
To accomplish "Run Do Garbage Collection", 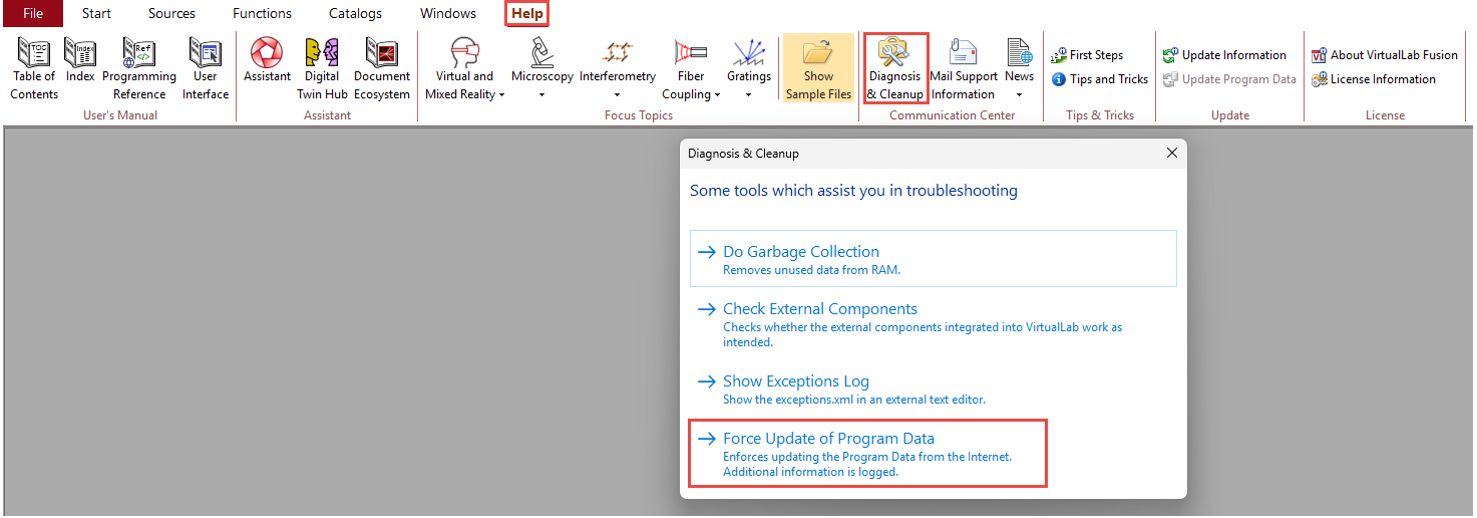I will pyautogui.click(x=801, y=252).
